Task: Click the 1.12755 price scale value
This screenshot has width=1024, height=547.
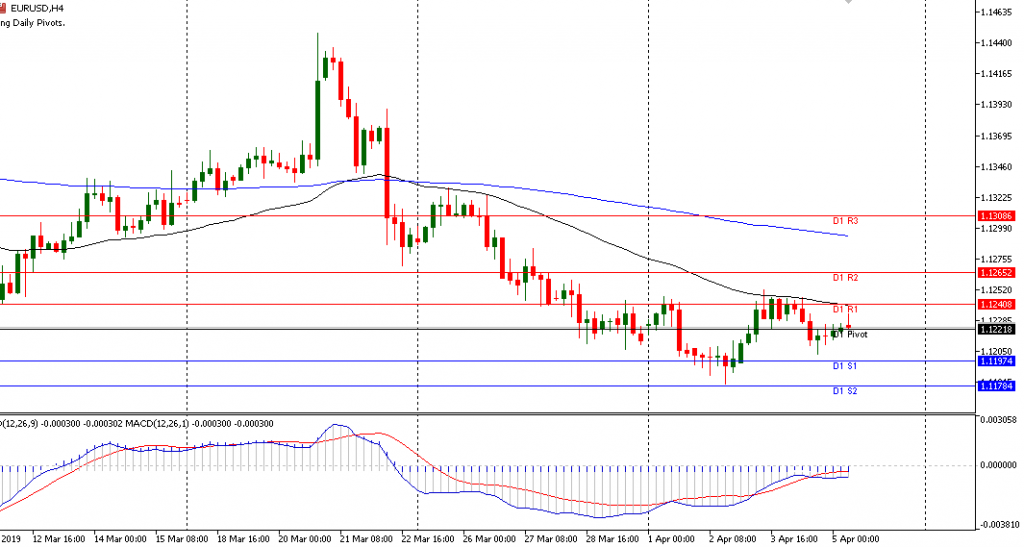Action: 997,259
